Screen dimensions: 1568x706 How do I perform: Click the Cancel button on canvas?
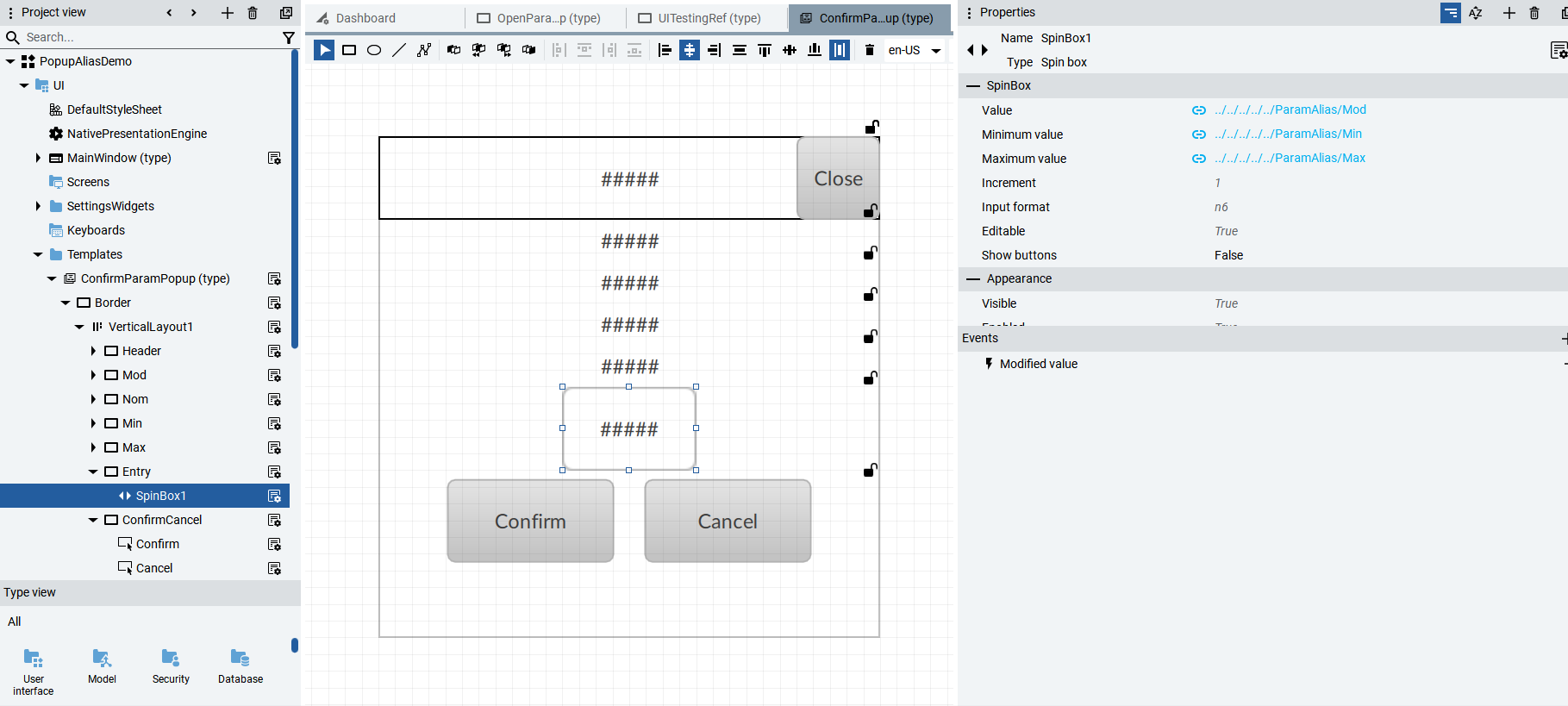pyautogui.click(x=728, y=521)
